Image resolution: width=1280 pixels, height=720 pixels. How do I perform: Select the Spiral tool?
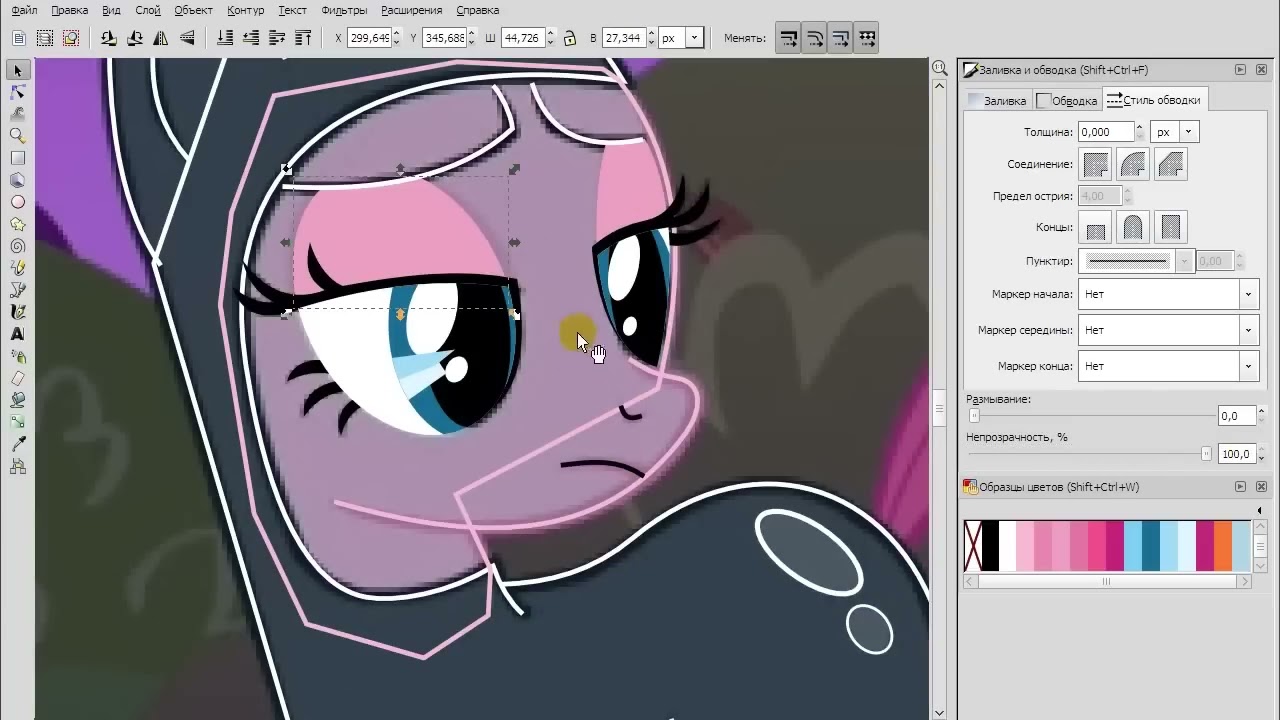point(17,246)
